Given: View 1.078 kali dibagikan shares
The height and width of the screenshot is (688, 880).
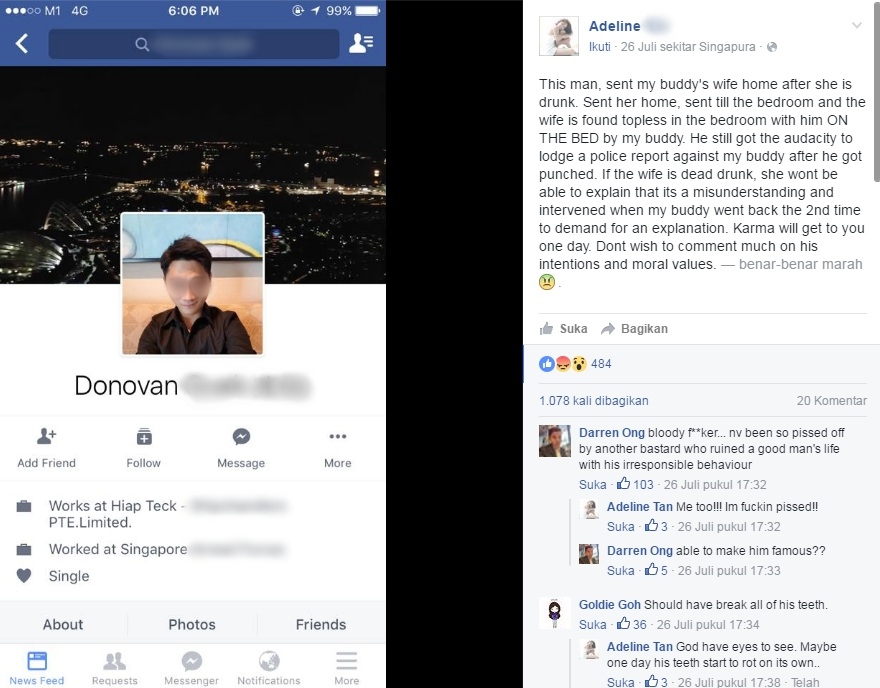Looking at the screenshot, I should tap(594, 401).
